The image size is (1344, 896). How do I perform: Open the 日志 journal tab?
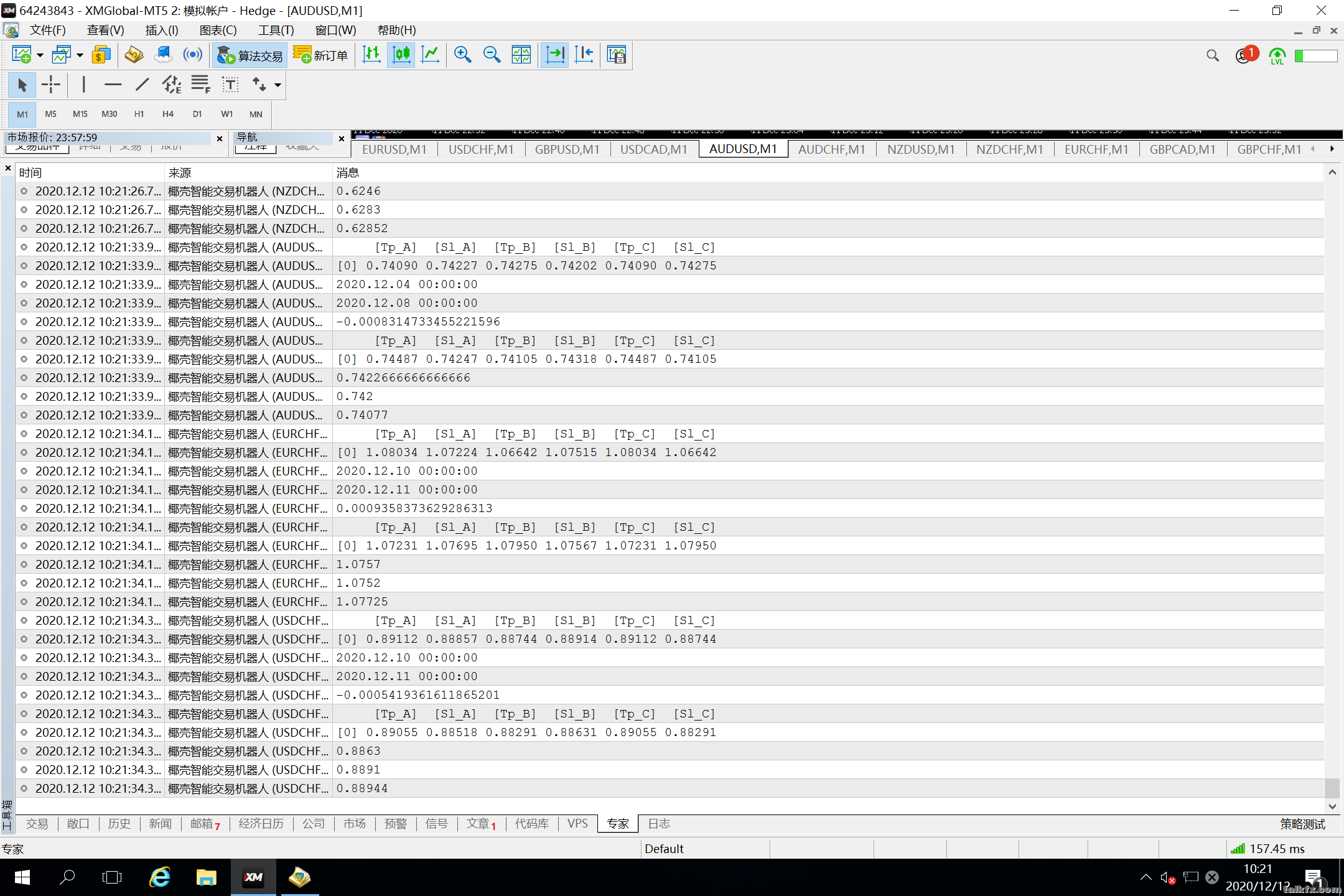point(659,824)
